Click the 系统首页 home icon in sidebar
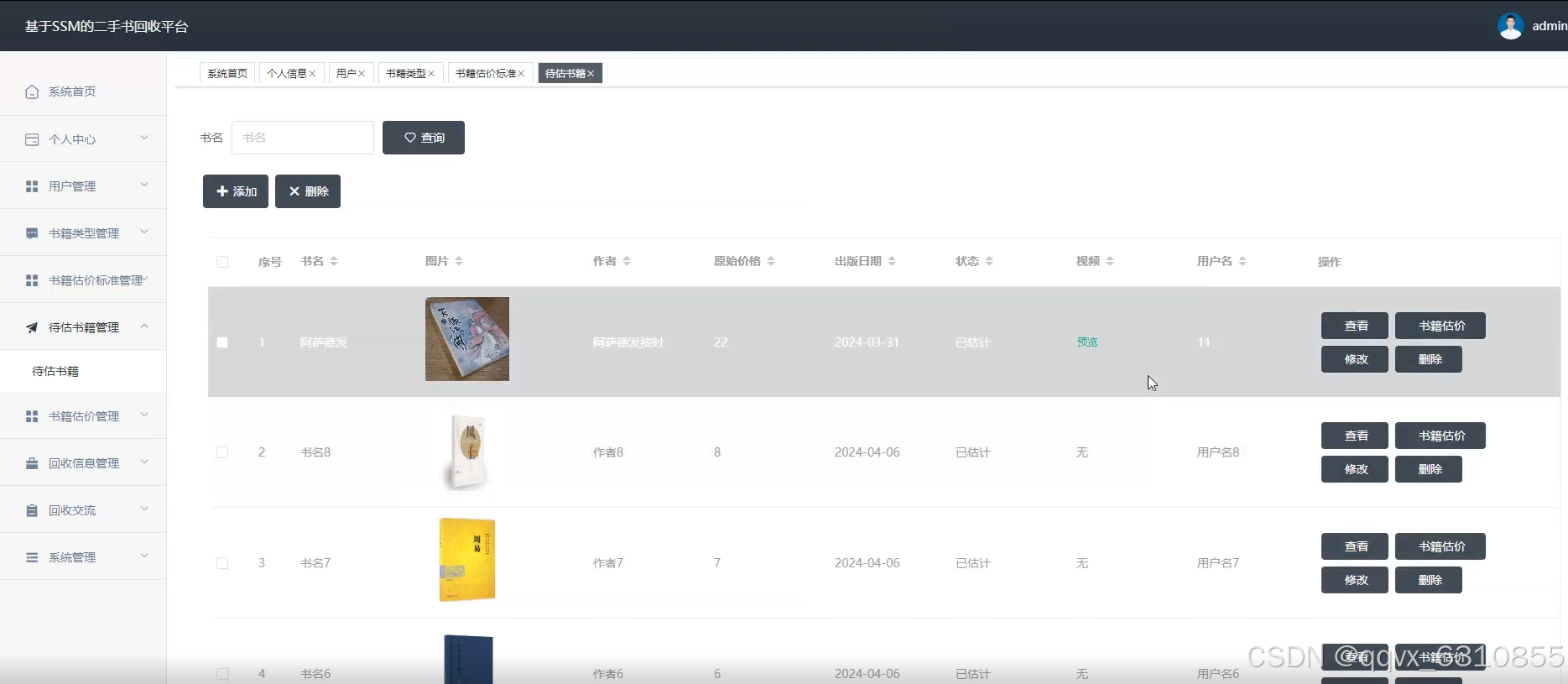The width and height of the screenshot is (1568, 684). tap(32, 91)
